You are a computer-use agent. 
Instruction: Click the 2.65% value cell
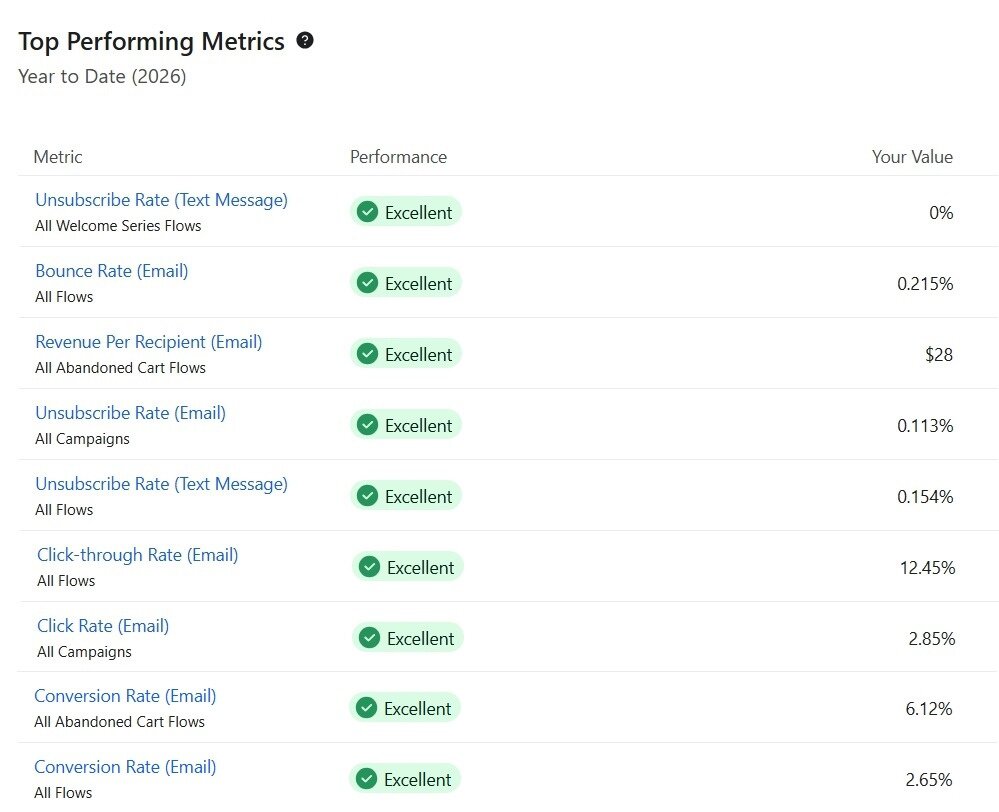point(929,779)
